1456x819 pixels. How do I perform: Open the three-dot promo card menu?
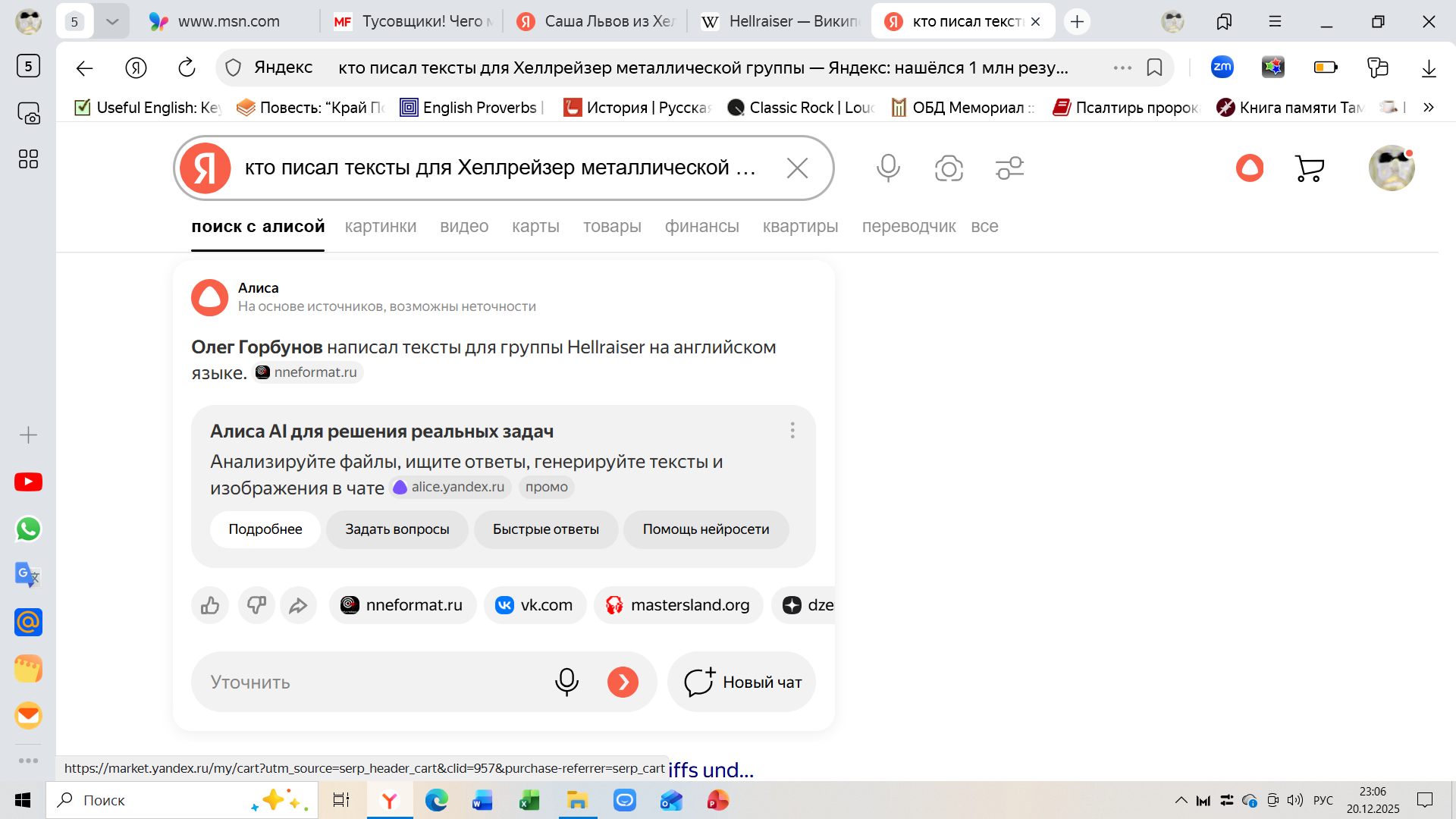click(792, 431)
